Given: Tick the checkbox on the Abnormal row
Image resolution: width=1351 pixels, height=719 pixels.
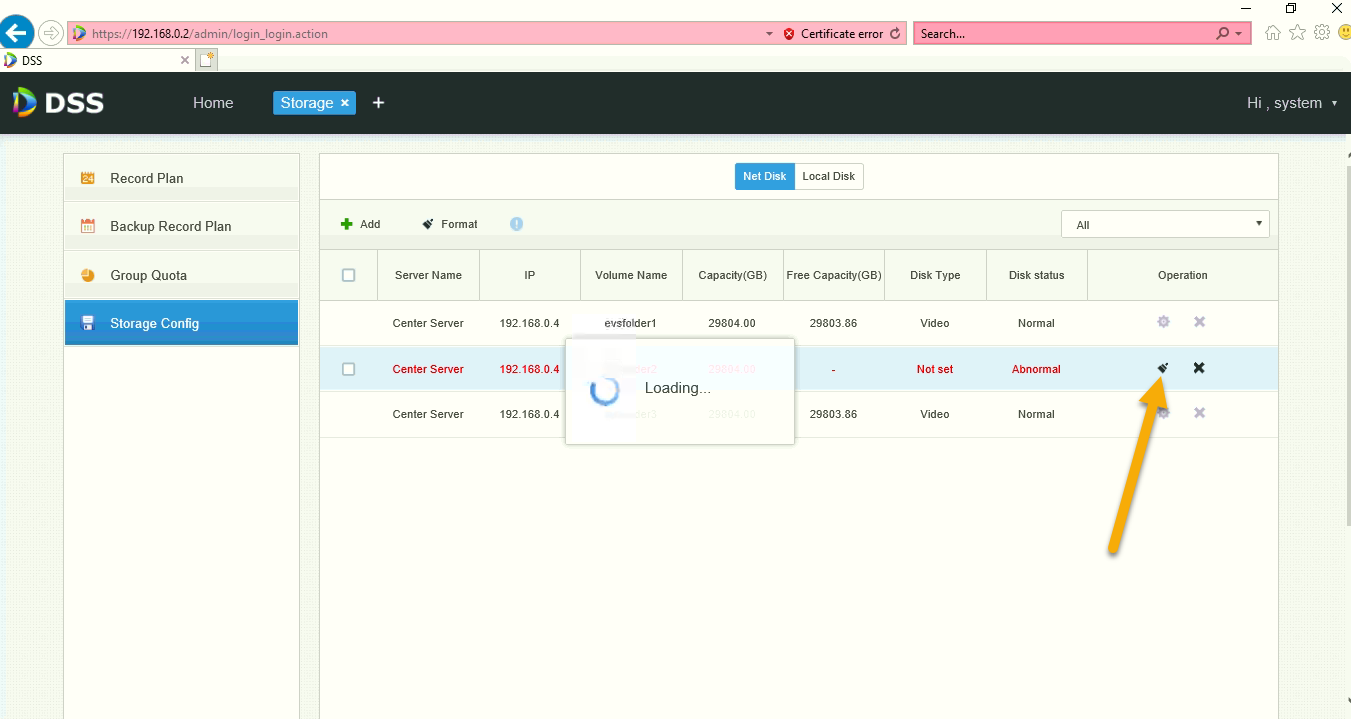Looking at the screenshot, I should click(x=348, y=369).
